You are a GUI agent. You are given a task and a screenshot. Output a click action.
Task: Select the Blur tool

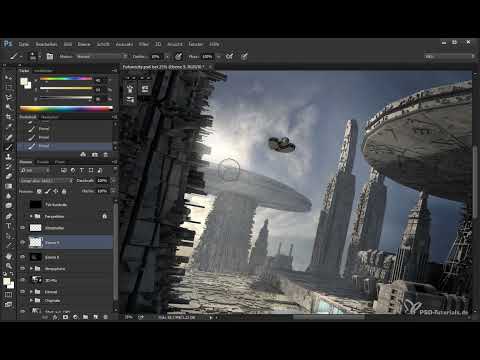(9, 196)
